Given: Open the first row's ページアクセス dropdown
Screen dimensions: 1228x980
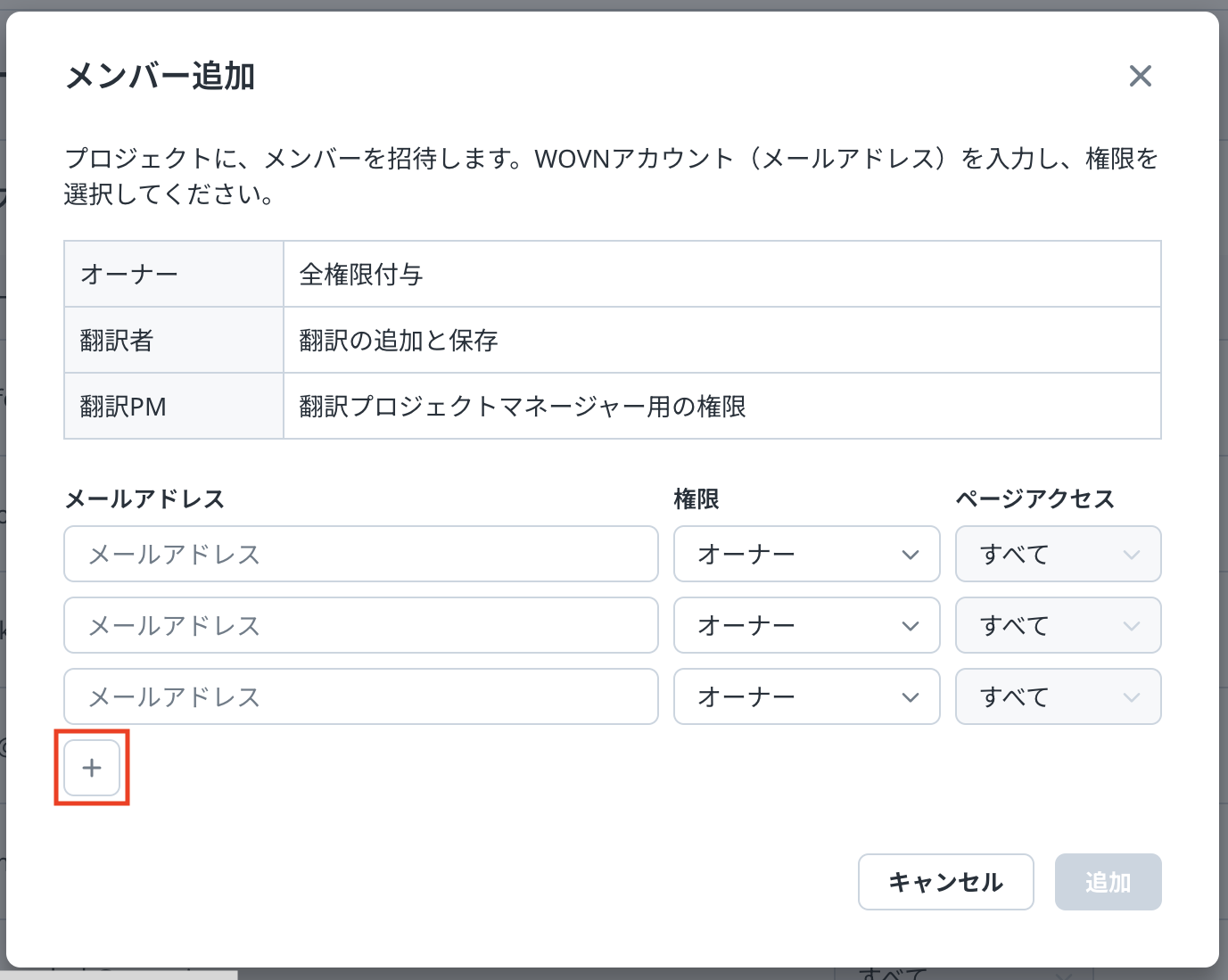Looking at the screenshot, I should pos(1058,554).
